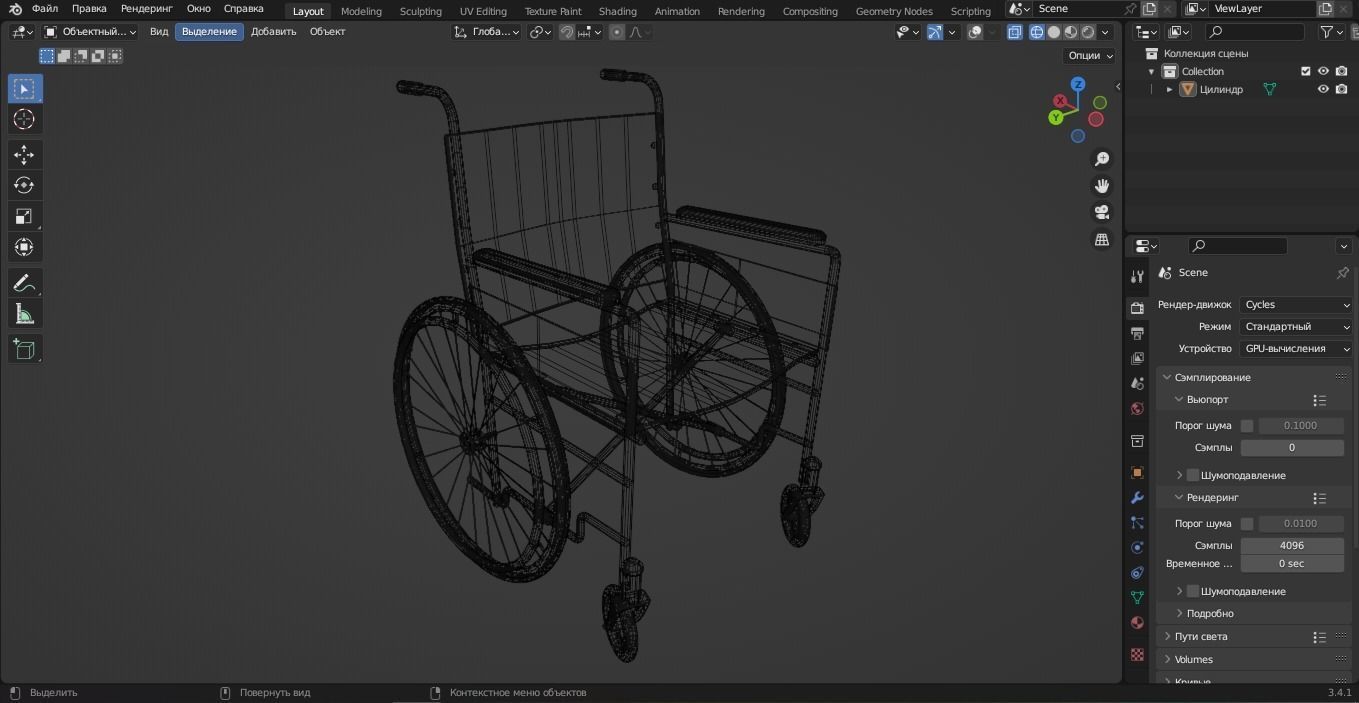
Task: Open the Глоба... transform orientation dropdown
Action: point(486,32)
